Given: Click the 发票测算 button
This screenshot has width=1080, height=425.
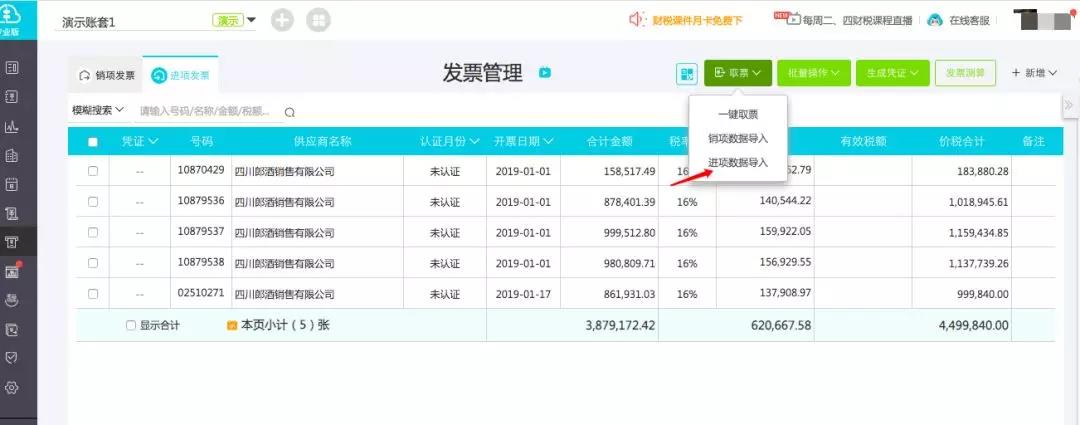Looking at the screenshot, I should coord(965,73).
